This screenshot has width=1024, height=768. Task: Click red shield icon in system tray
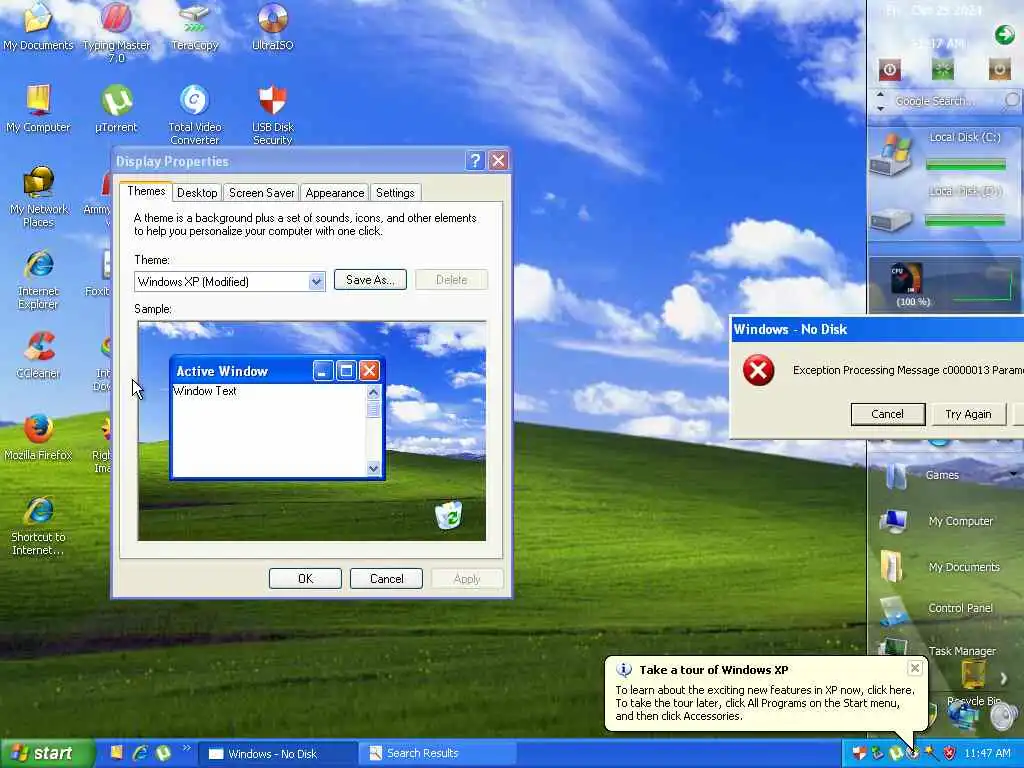[949, 753]
